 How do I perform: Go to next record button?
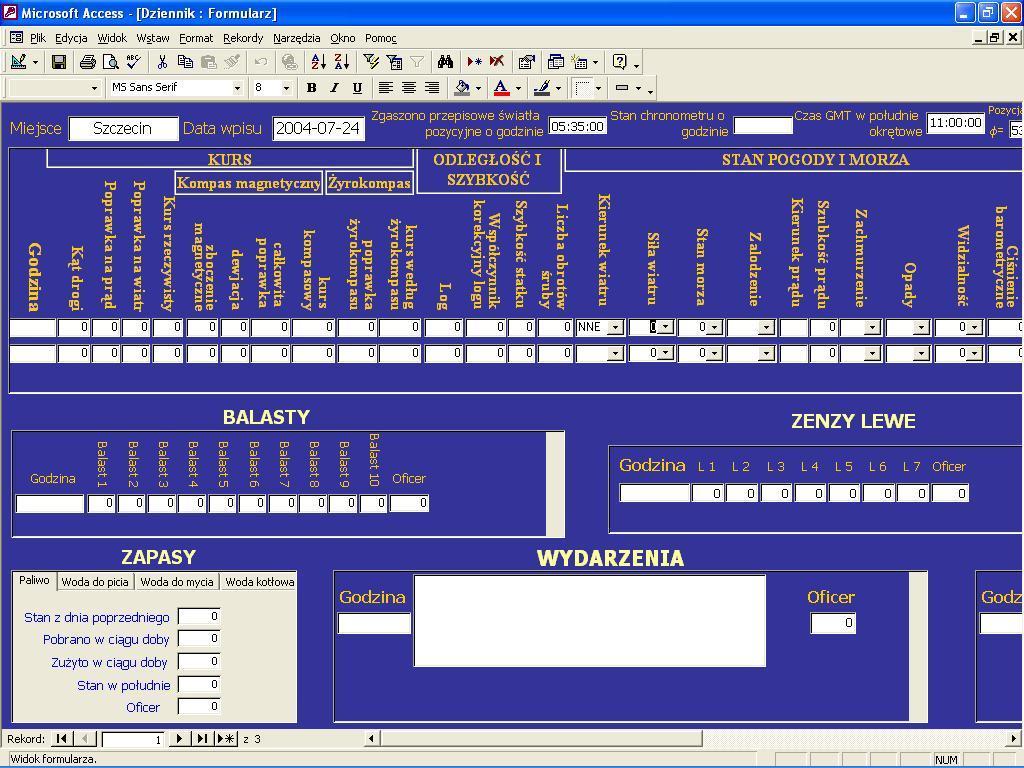click(x=178, y=739)
